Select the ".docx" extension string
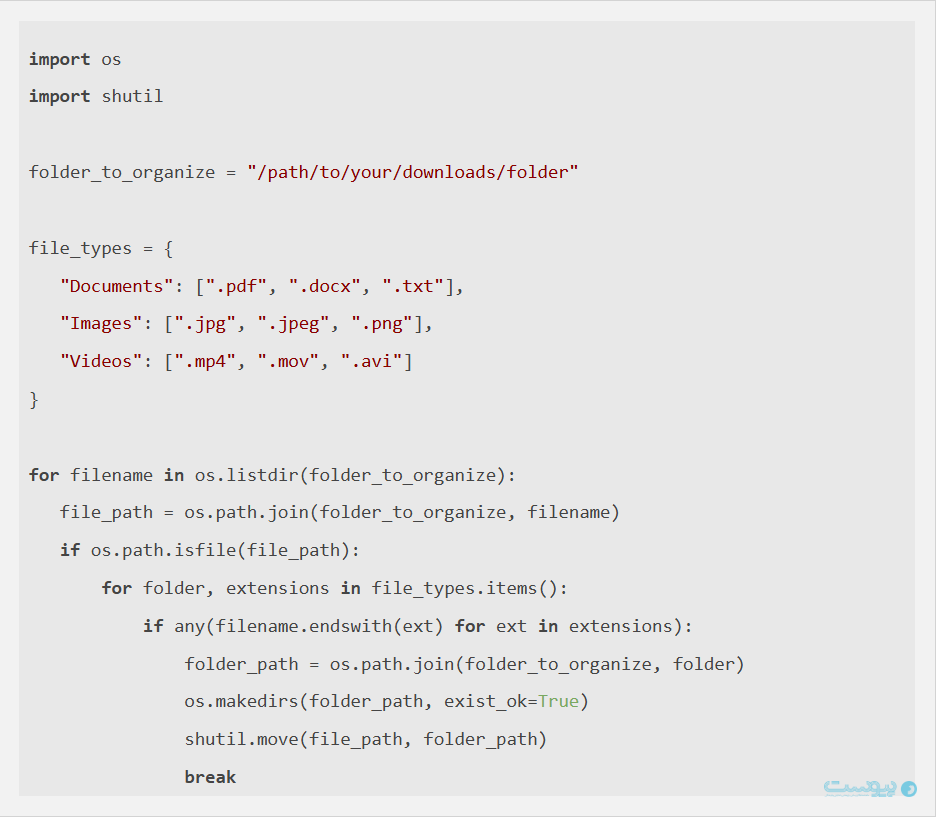Screen dimensions: 937x817 pos(325,286)
